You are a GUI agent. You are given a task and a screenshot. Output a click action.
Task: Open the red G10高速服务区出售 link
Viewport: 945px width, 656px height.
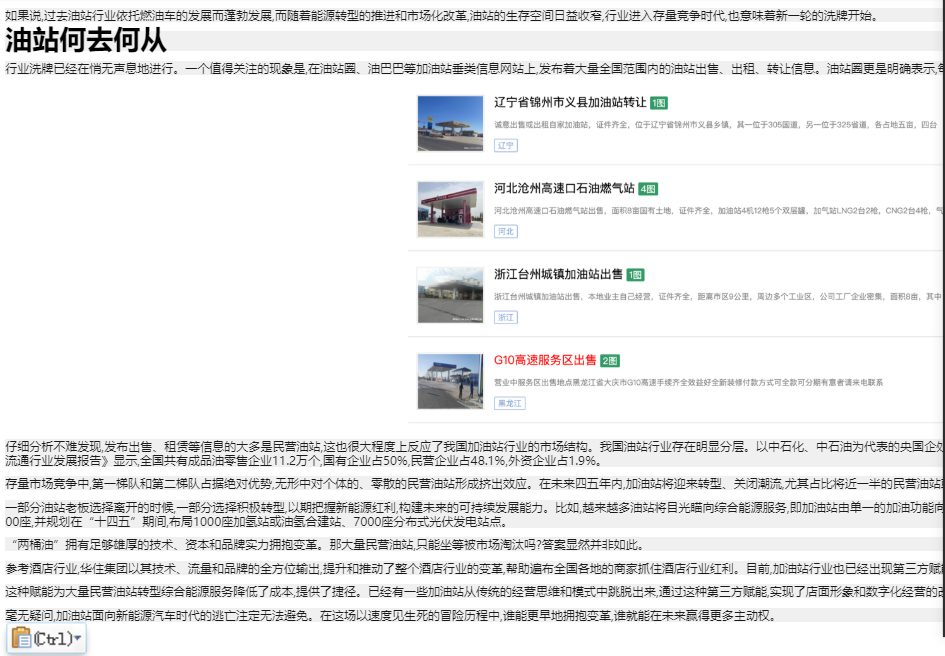pyautogui.click(x=545, y=355)
